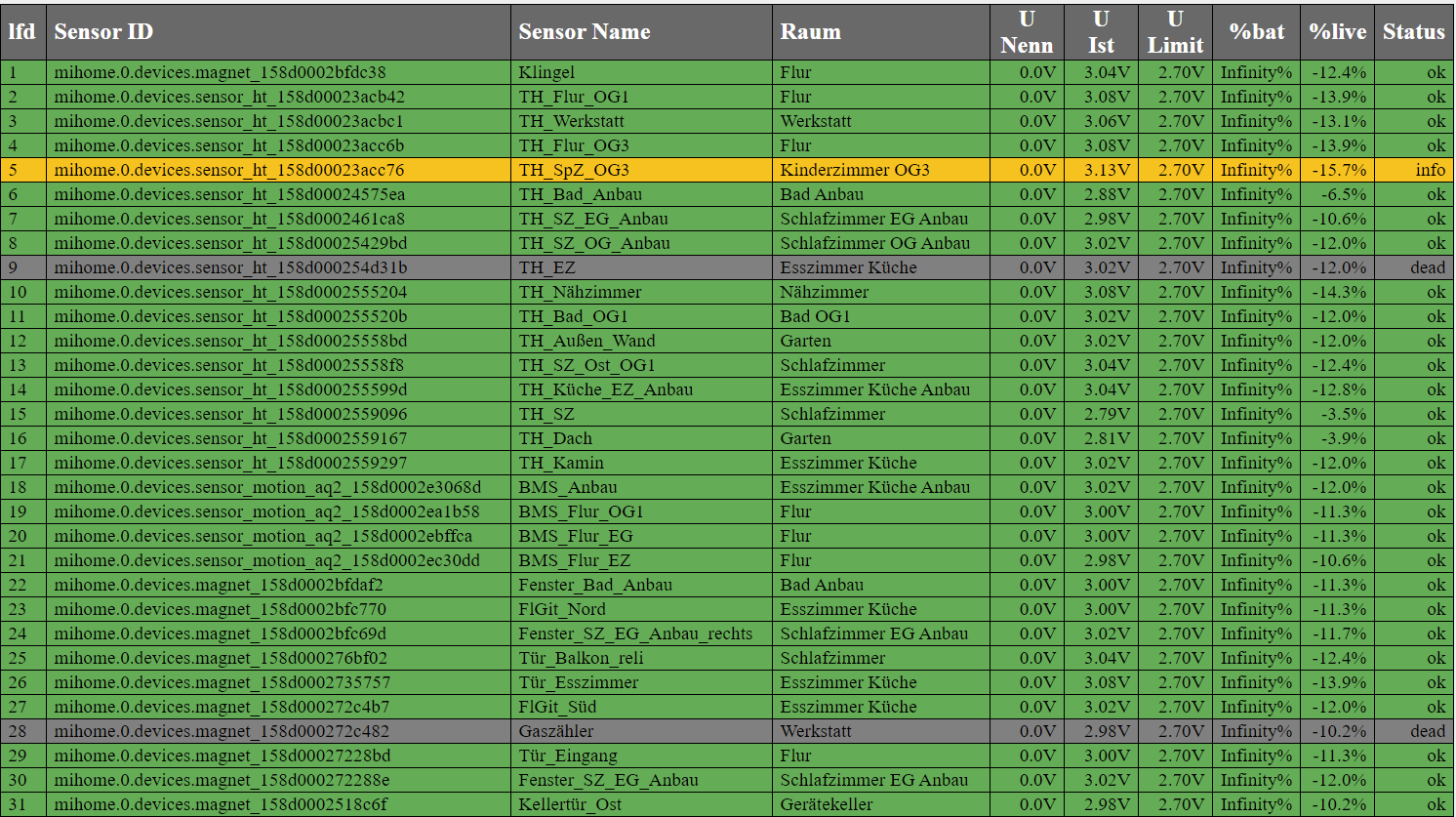Screen dimensions: 1456x817
Task: Click the '%live' column header
Action: pyautogui.click(x=1337, y=31)
